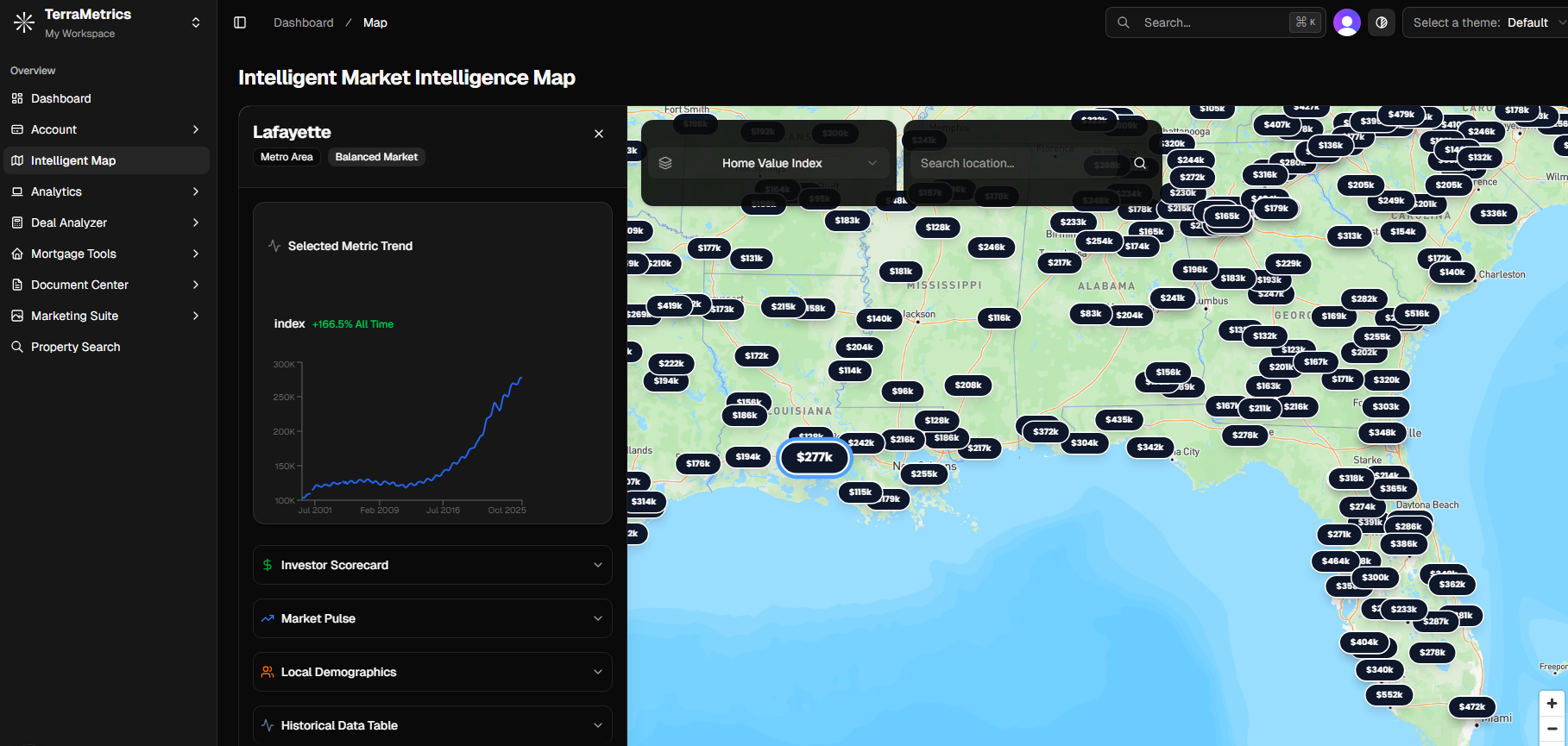Click the Balanced Market tag
This screenshot has width=1568, height=746.
376,157
